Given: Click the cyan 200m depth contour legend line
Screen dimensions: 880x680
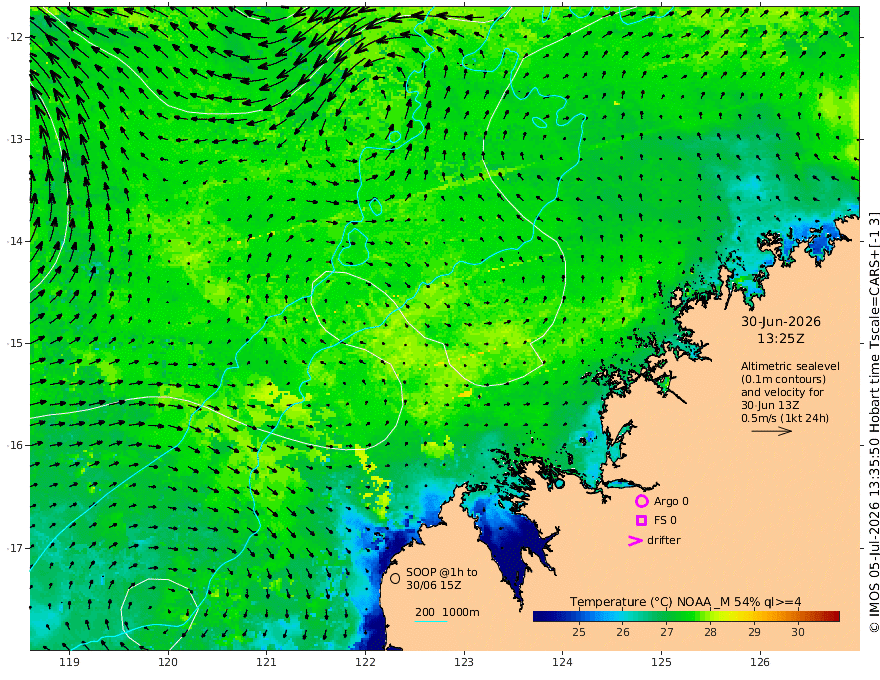Looking at the screenshot, I should tap(431, 621).
